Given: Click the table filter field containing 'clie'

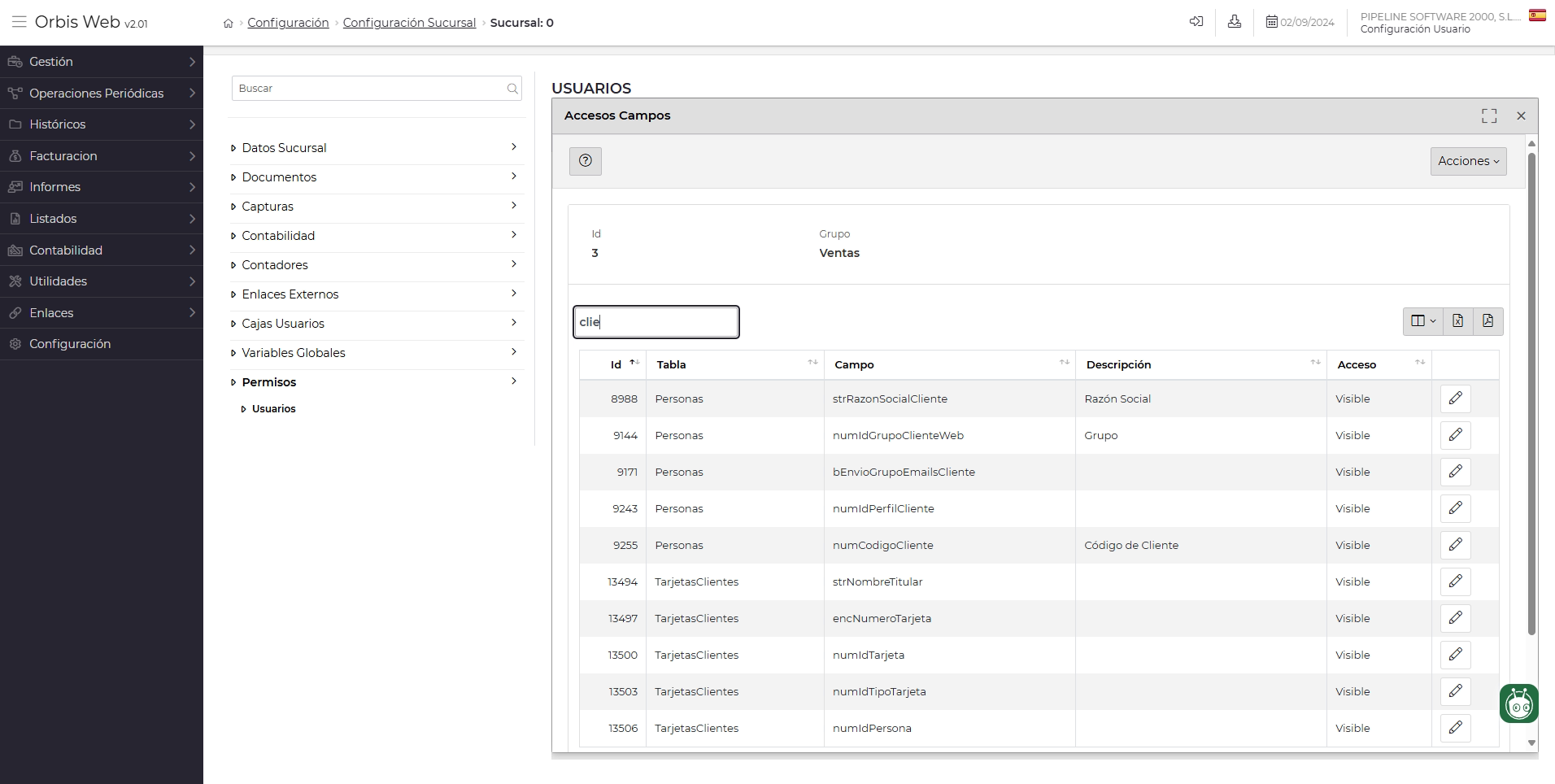Looking at the screenshot, I should pyautogui.click(x=656, y=322).
